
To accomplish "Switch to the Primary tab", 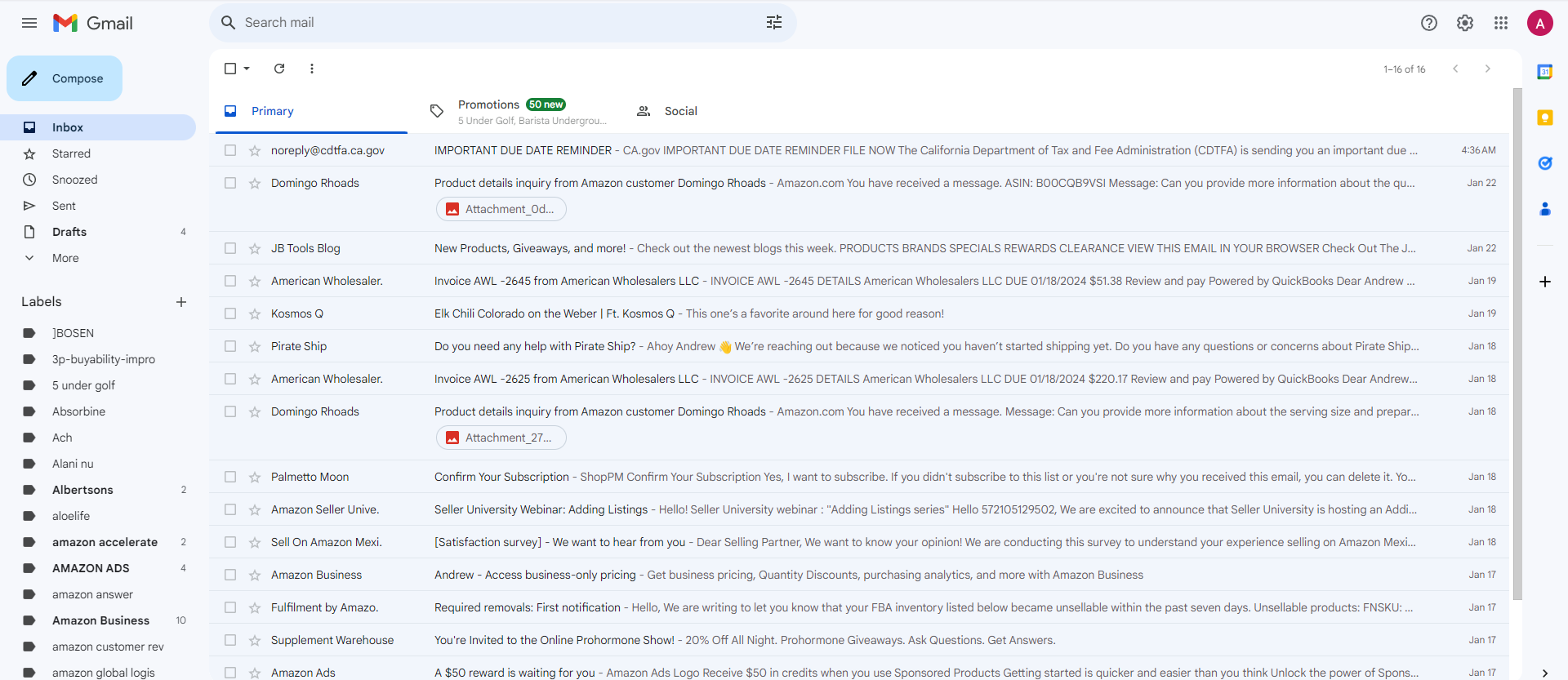I will point(311,111).
